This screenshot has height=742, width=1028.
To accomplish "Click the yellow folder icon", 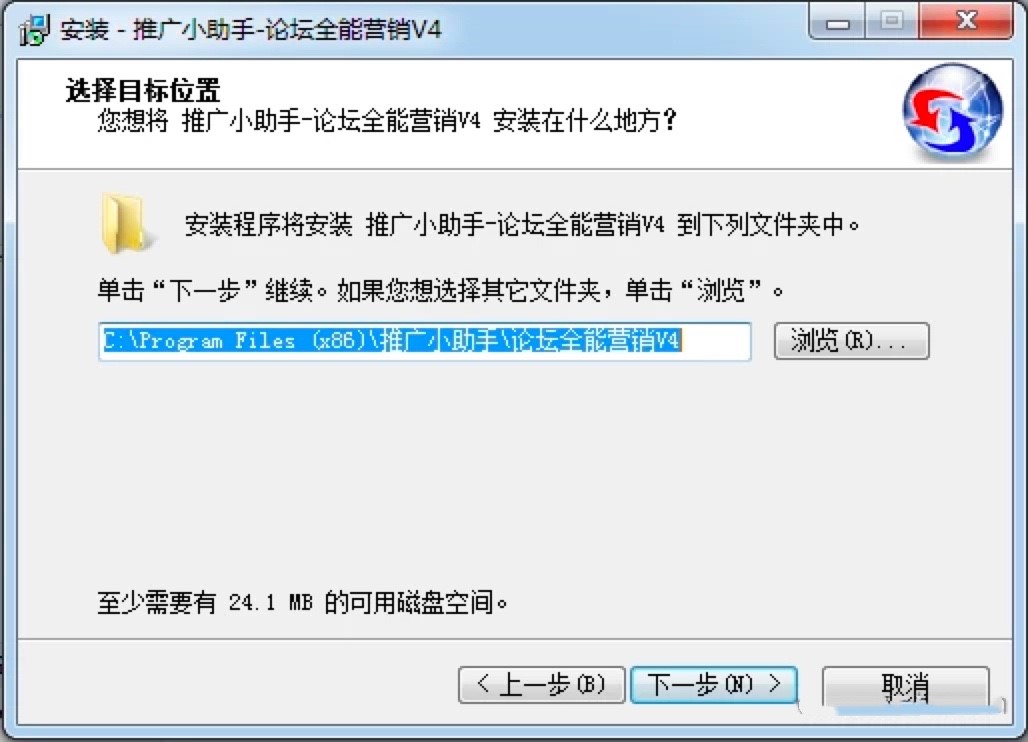I will click(x=125, y=224).
